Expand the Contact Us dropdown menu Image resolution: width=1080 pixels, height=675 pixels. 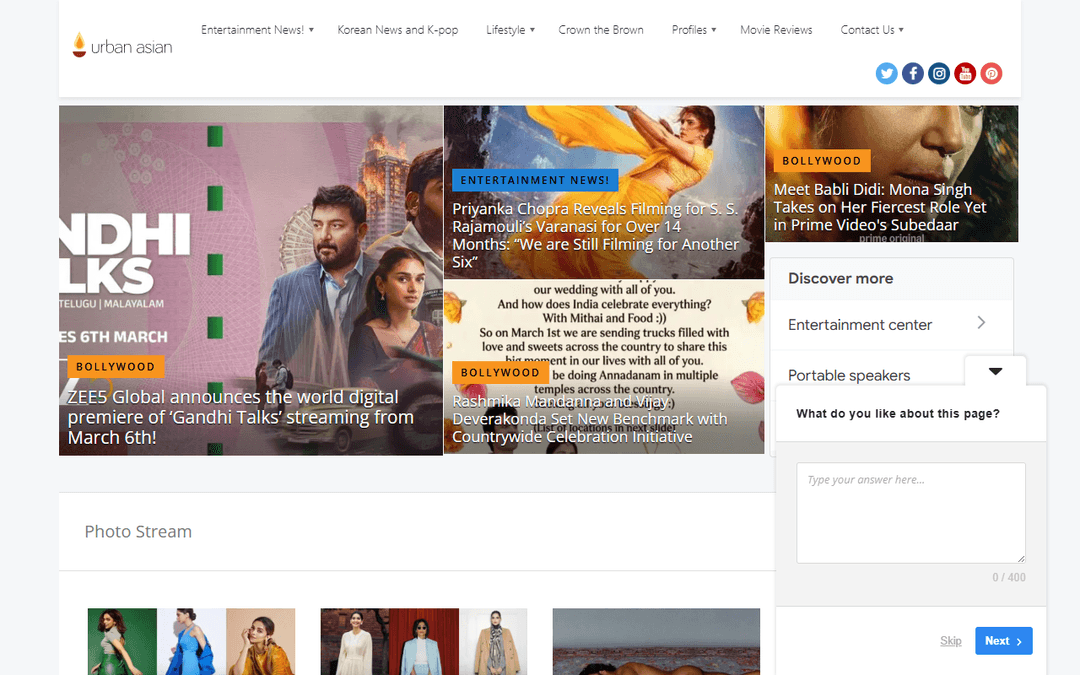click(x=872, y=30)
